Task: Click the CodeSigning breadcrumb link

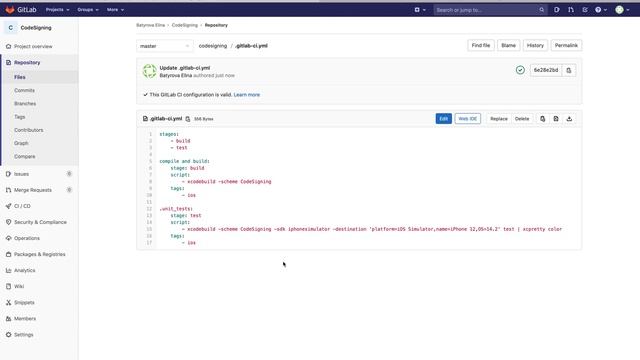Action: coord(184,25)
